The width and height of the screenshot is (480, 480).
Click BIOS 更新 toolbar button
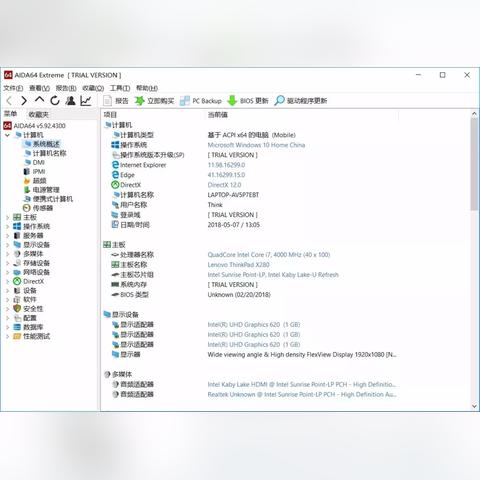tap(248, 101)
